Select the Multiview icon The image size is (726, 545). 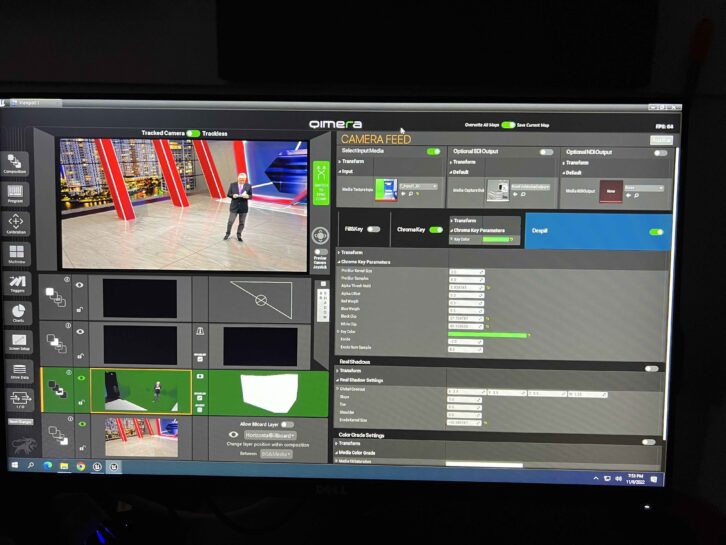(x=18, y=253)
